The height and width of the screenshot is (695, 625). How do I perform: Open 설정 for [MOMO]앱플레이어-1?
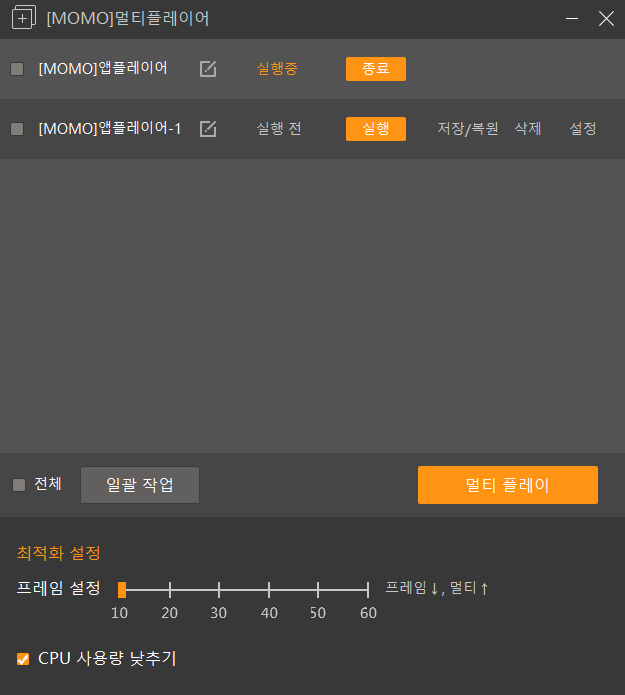pos(583,129)
